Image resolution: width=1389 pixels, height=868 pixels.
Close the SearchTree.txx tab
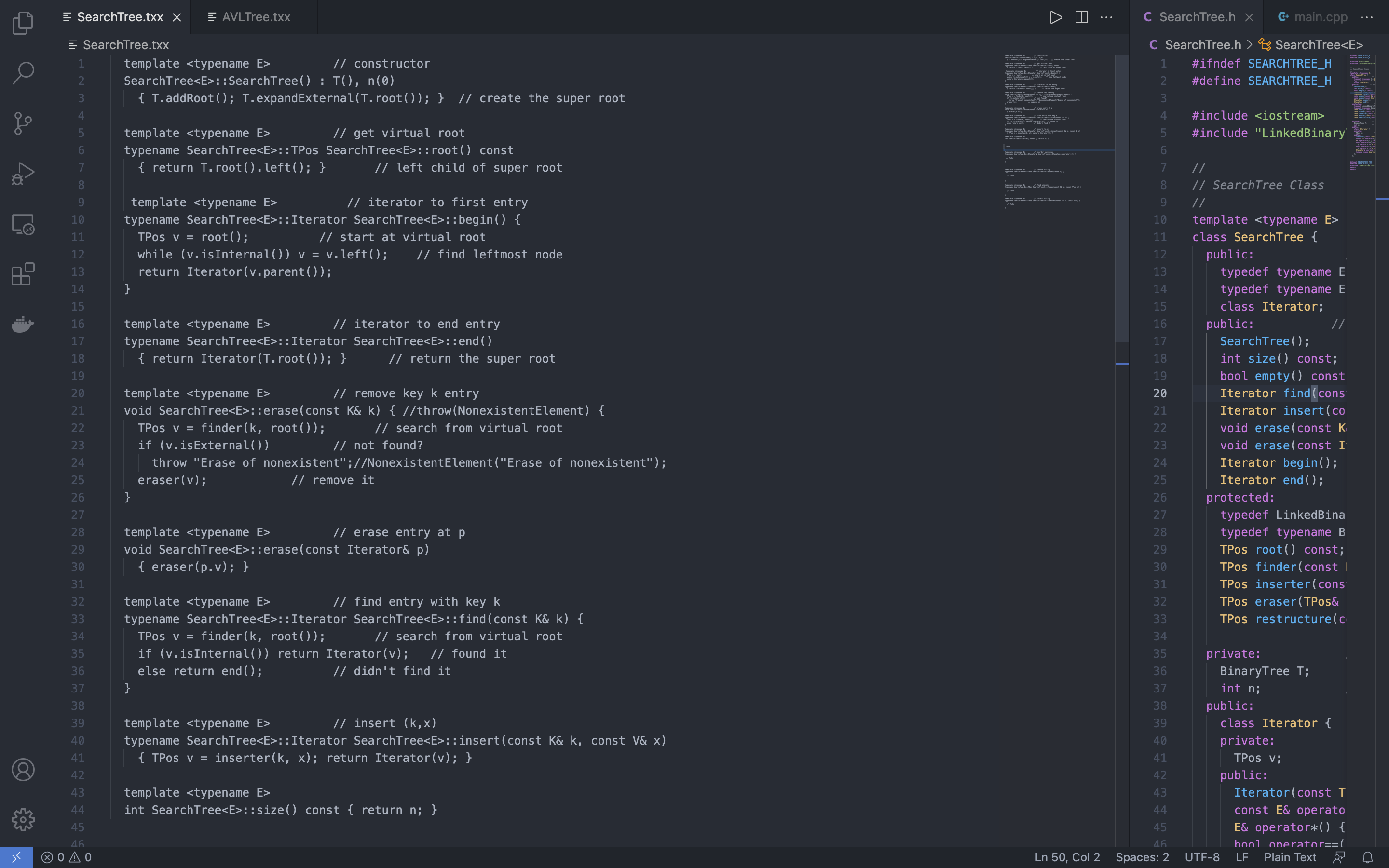tap(177, 17)
